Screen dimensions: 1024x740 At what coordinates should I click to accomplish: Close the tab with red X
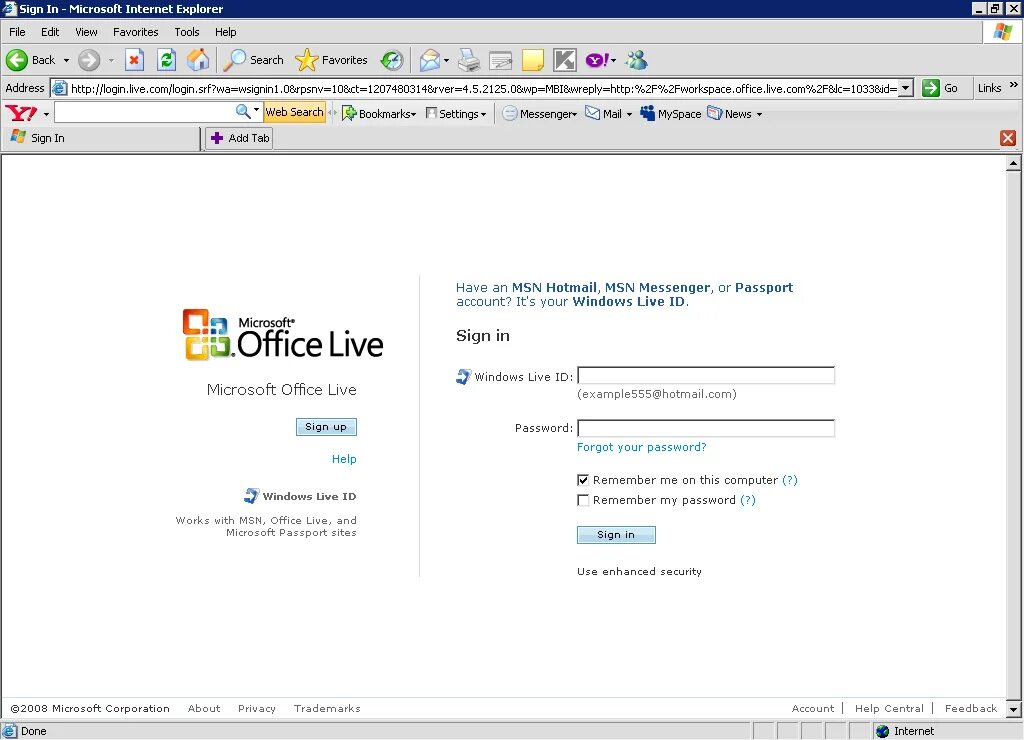click(1008, 138)
